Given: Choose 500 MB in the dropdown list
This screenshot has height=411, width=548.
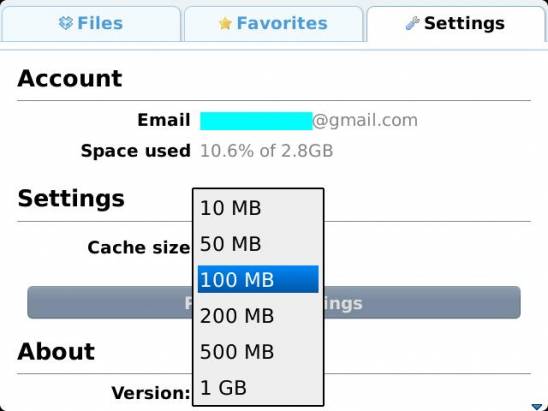Looking at the screenshot, I should 258,352.
